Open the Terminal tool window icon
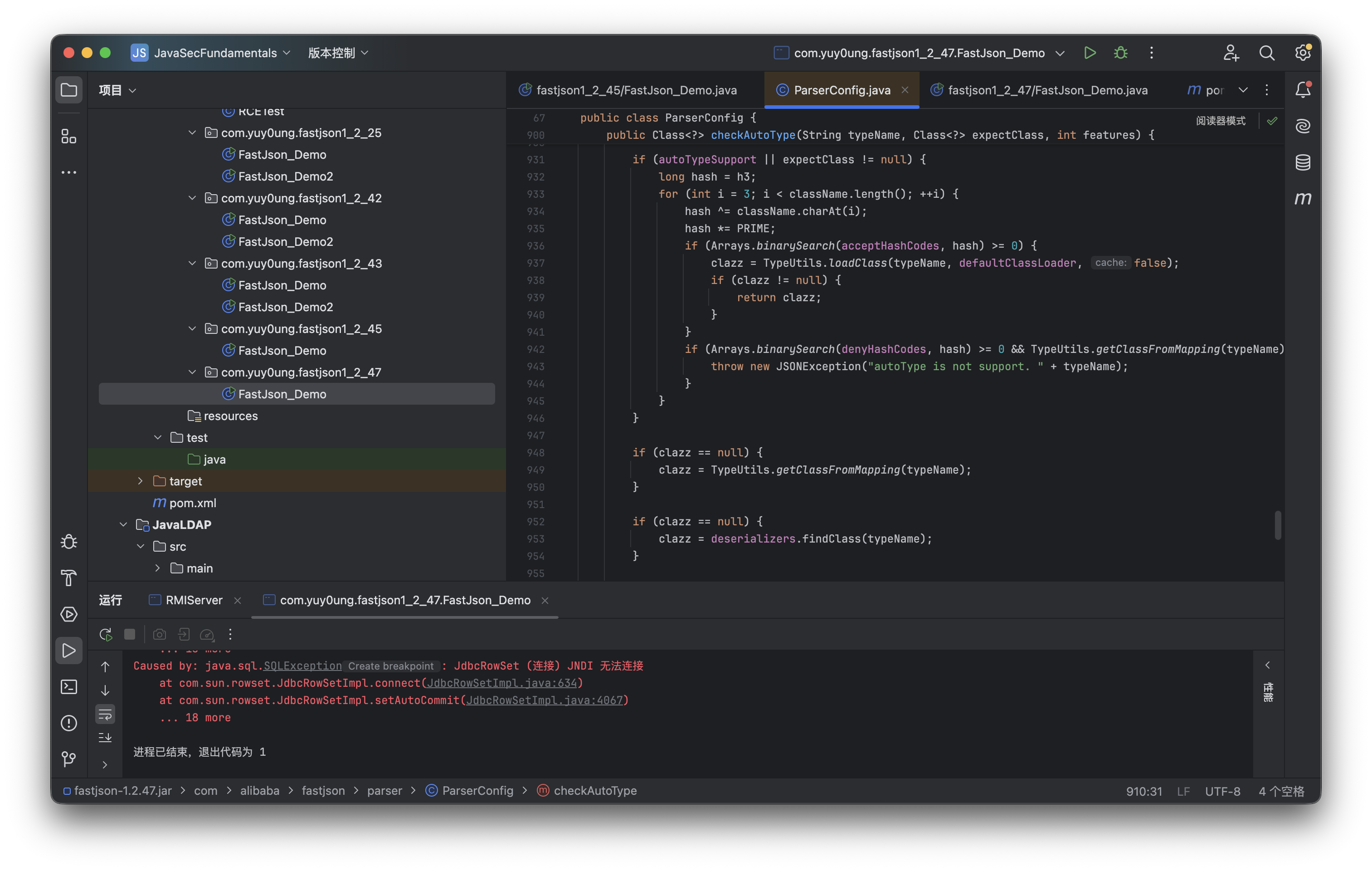Image resolution: width=1372 pixels, height=871 pixels. pyautogui.click(x=69, y=687)
